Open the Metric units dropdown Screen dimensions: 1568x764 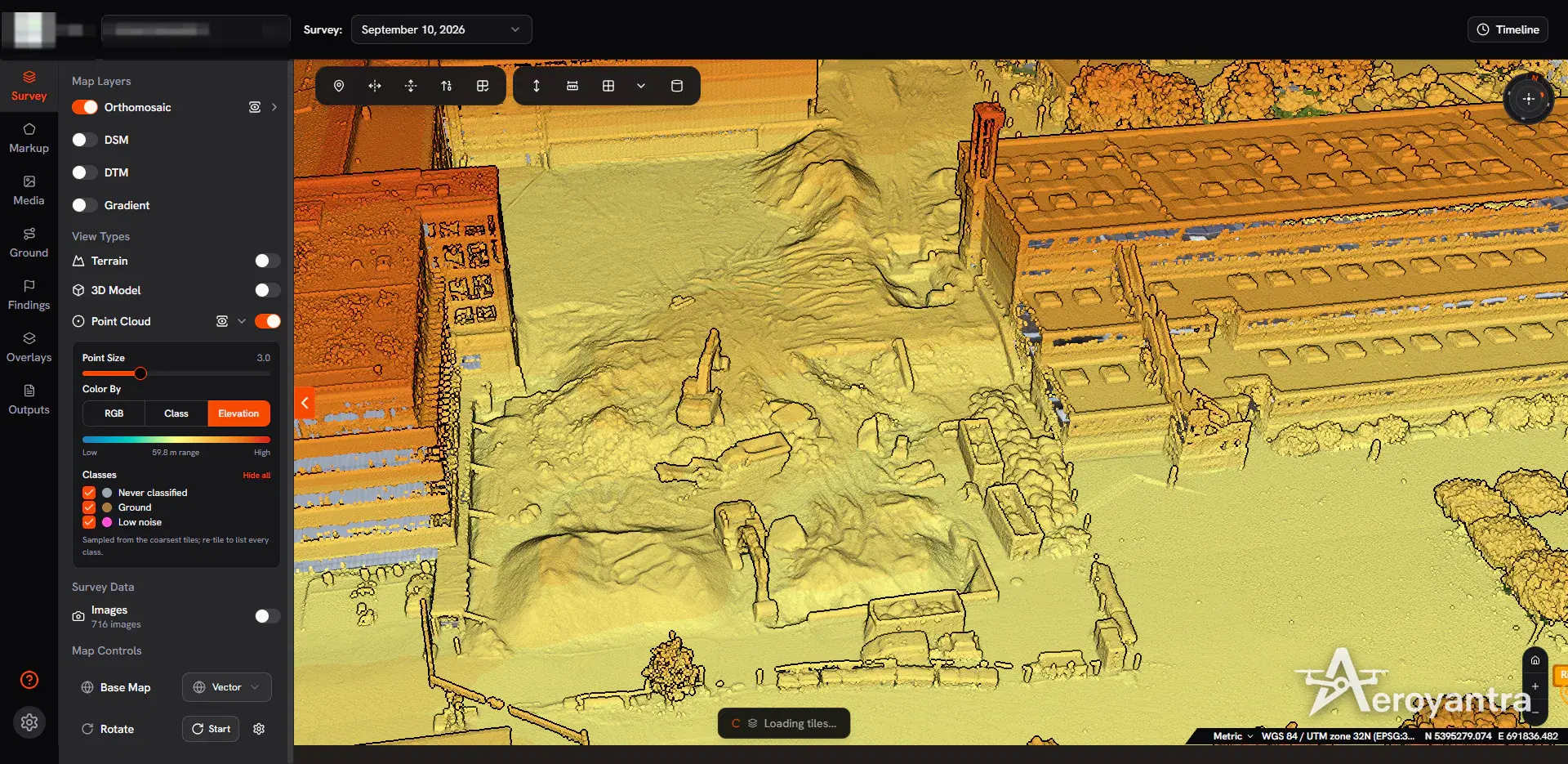[1233, 736]
